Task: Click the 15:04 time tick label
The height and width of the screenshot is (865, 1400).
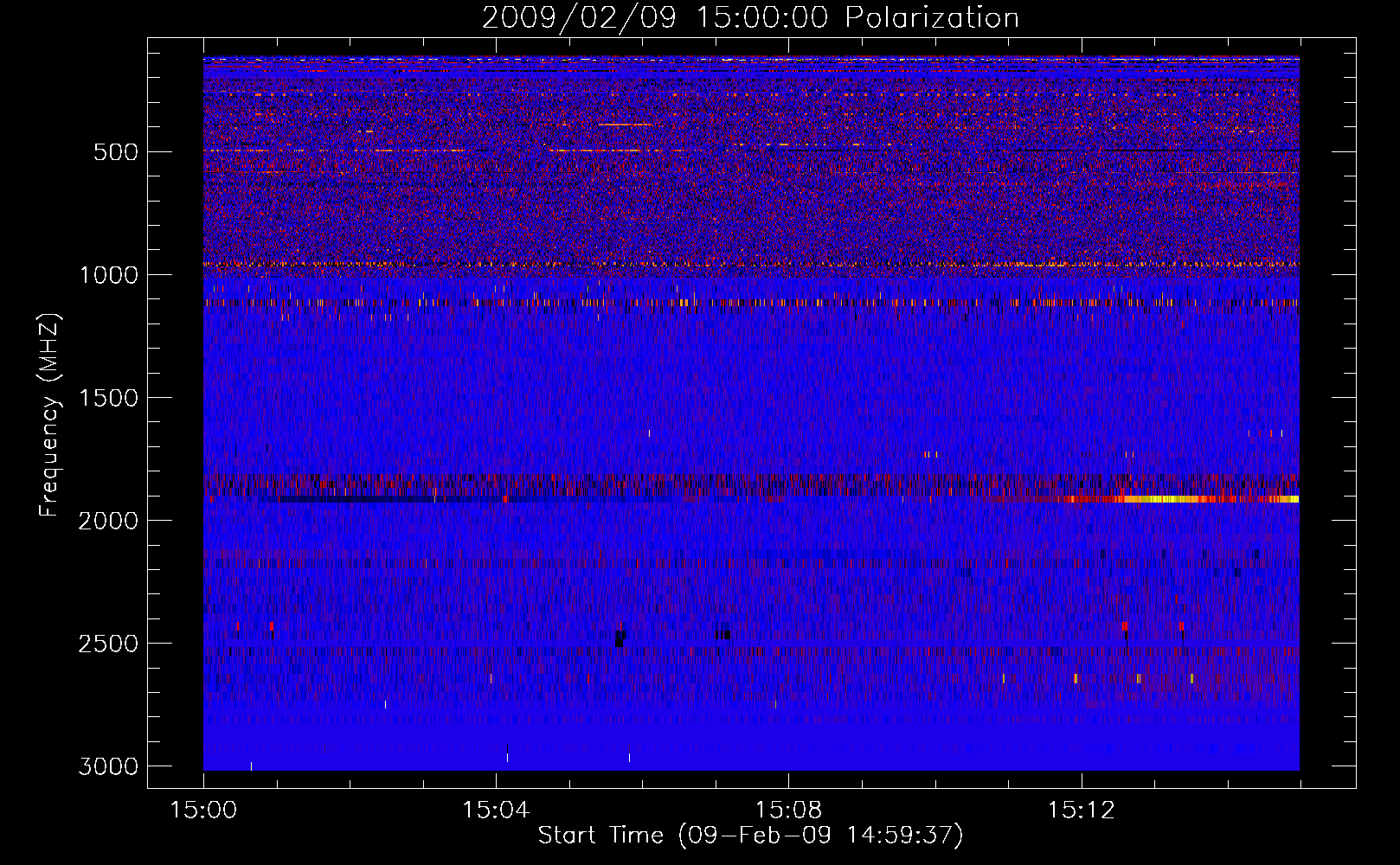Action: (496, 811)
